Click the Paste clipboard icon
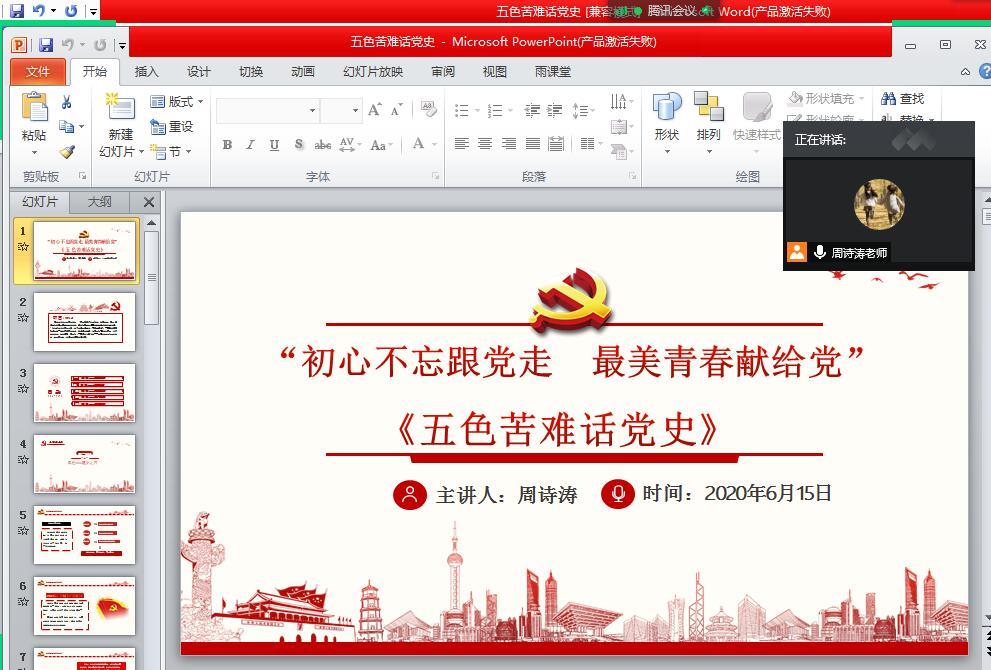 coord(34,108)
